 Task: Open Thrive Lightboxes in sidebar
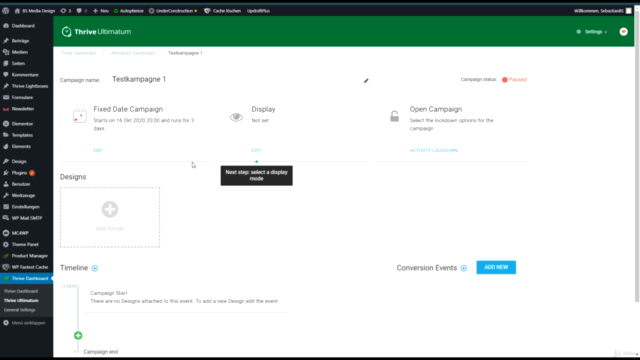27,86
